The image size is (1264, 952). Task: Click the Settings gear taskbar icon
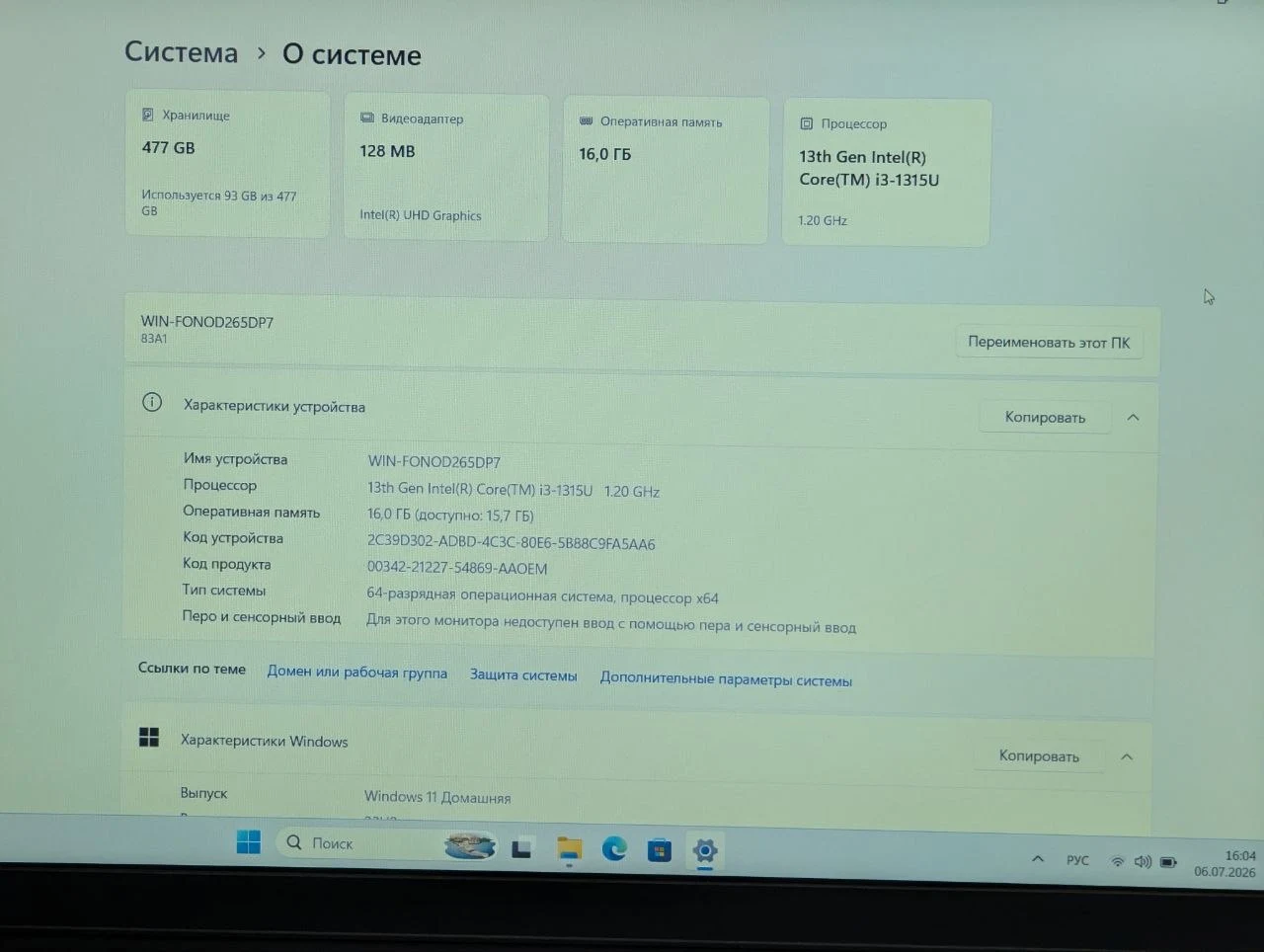point(705,850)
